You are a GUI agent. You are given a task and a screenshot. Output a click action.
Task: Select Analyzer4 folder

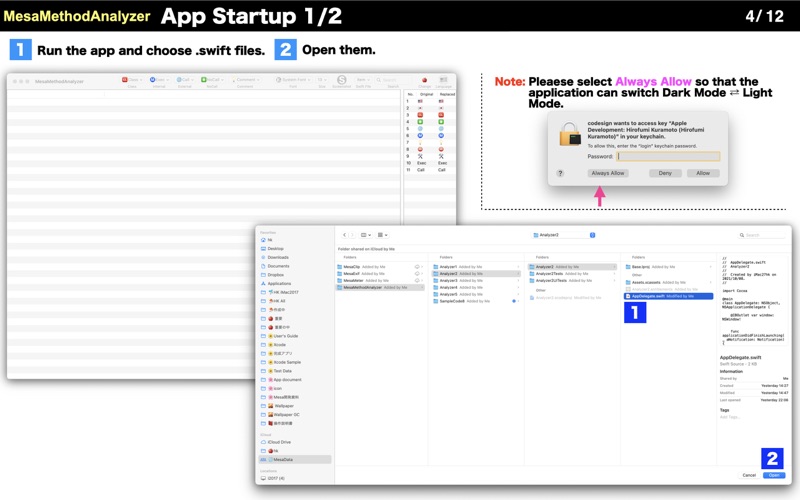pyautogui.click(x=476, y=287)
